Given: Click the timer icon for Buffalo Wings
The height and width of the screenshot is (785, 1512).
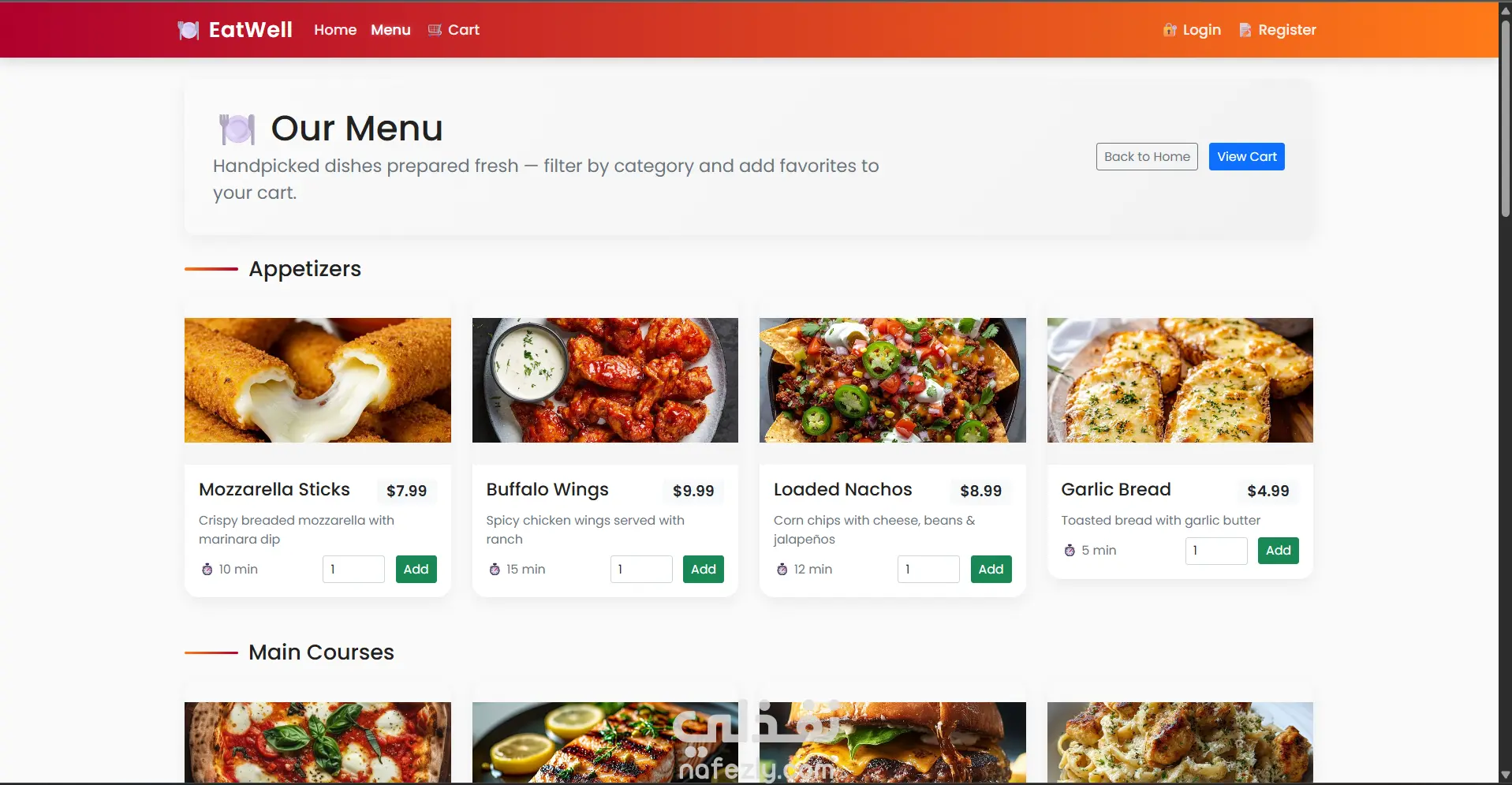Looking at the screenshot, I should (495, 569).
